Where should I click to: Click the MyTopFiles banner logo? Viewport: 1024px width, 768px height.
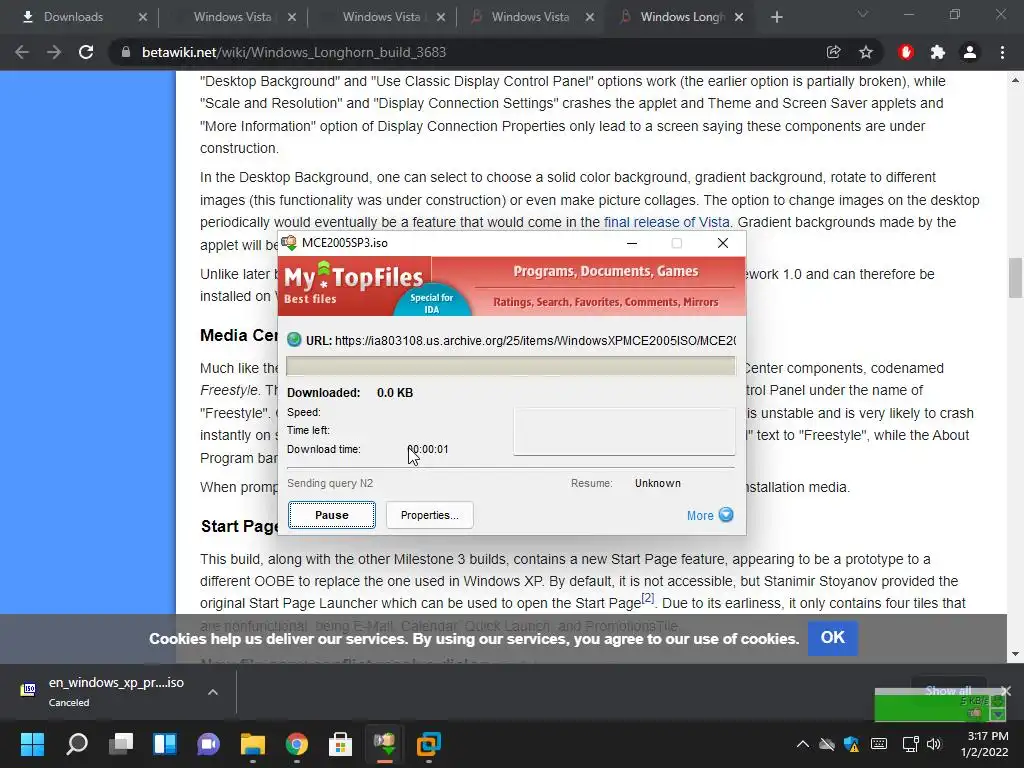[x=353, y=285]
